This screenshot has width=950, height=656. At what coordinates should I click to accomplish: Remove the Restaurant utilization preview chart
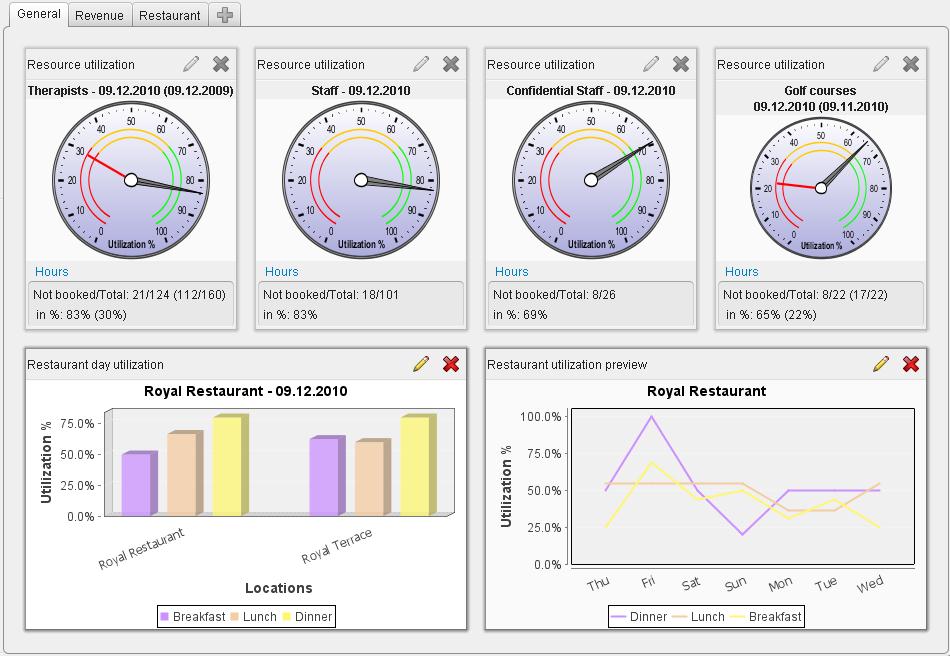click(x=911, y=364)
